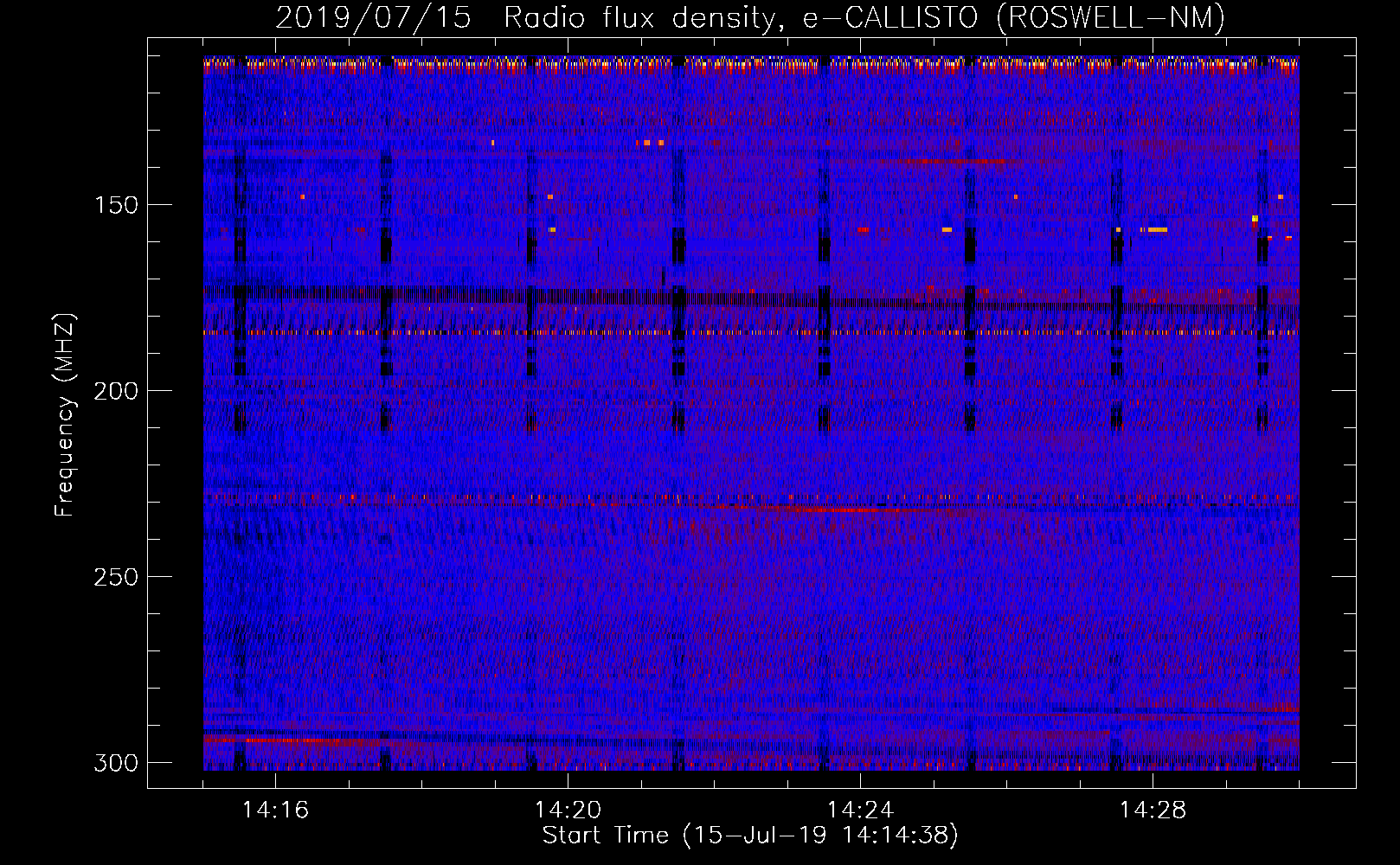Click the 14:20 time tick label
The height and width of the screenshot is (865, 1400).
click(568, 811)
